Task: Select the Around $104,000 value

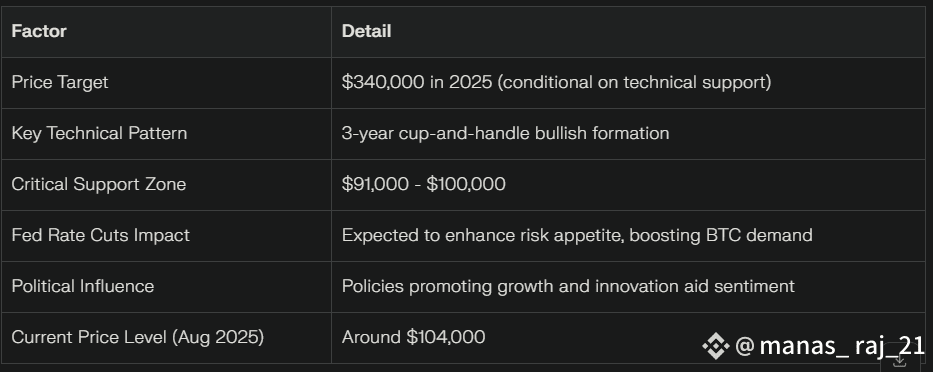Action: [x=413, y=337]
